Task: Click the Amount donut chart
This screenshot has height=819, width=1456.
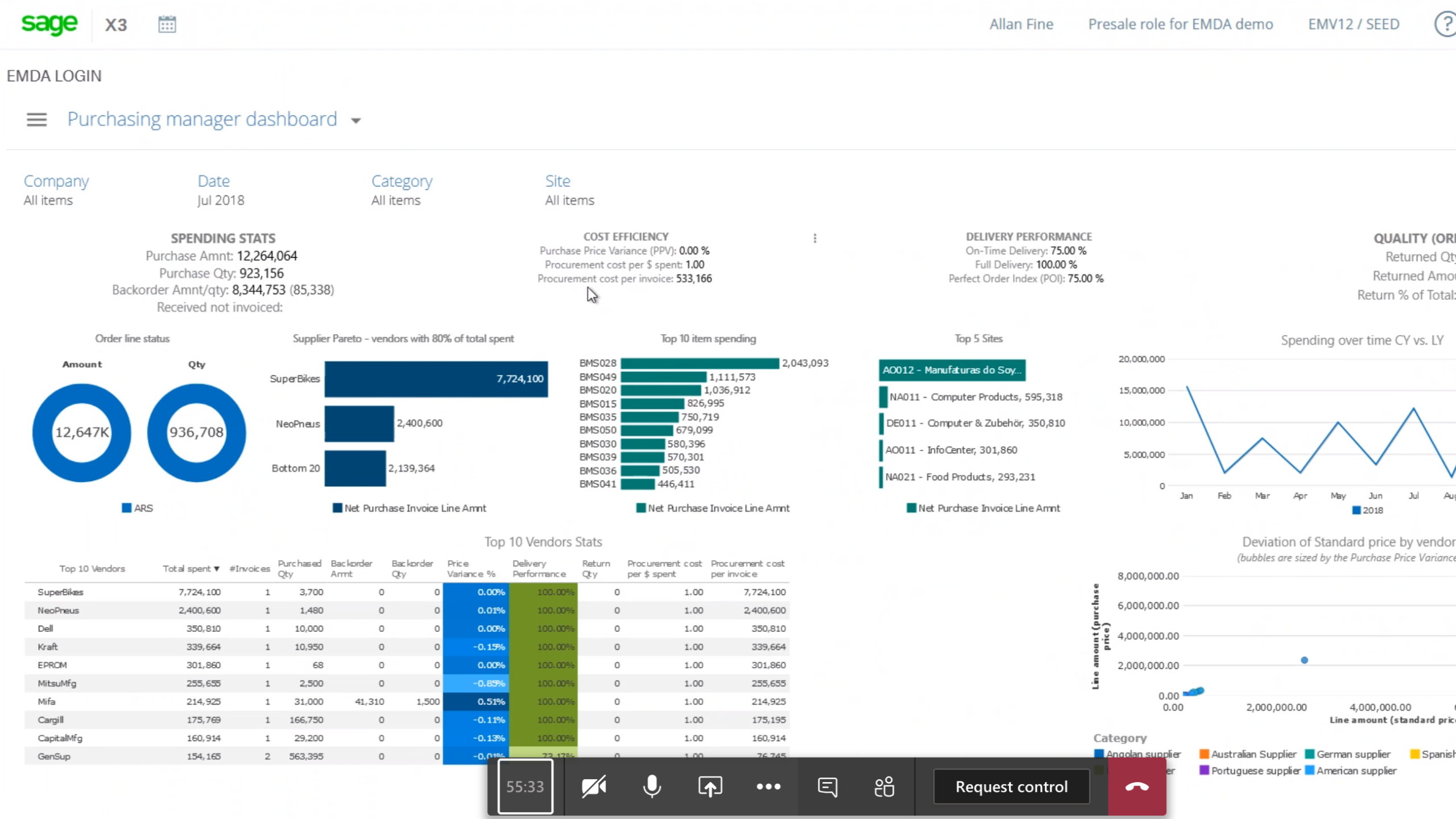Action: (x=82, y=432)
